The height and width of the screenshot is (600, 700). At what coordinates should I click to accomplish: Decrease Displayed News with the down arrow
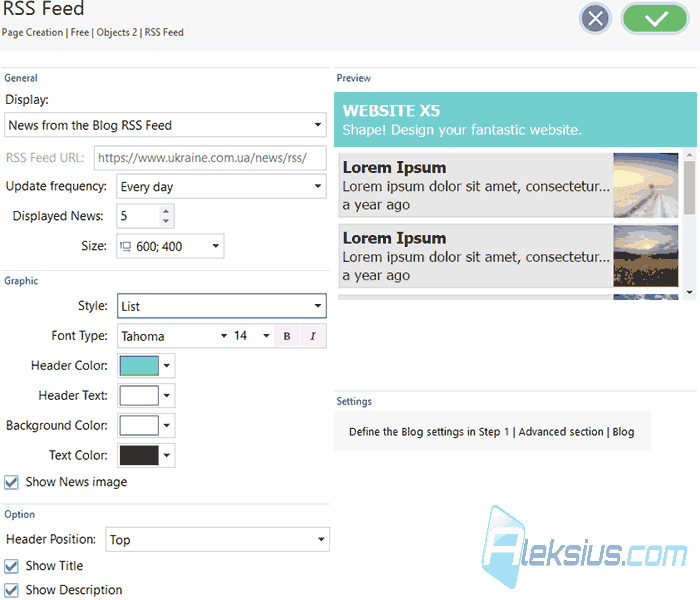pyautogui.click(x=166, y=221)
